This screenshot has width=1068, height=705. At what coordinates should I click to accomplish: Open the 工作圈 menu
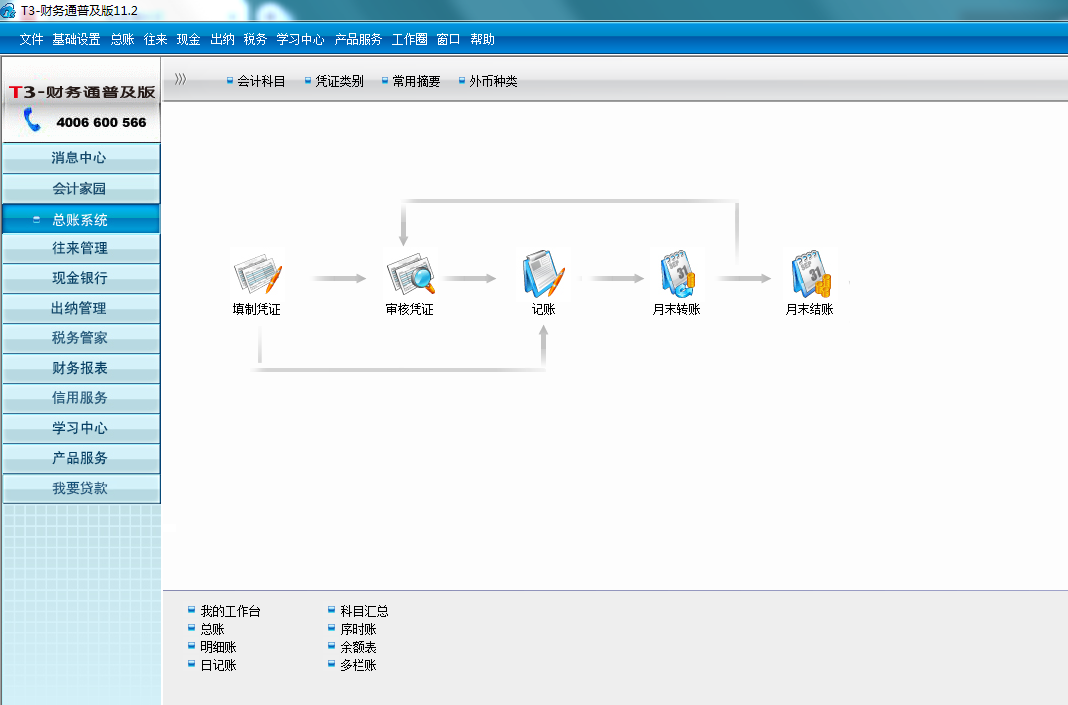click(409, 40)
